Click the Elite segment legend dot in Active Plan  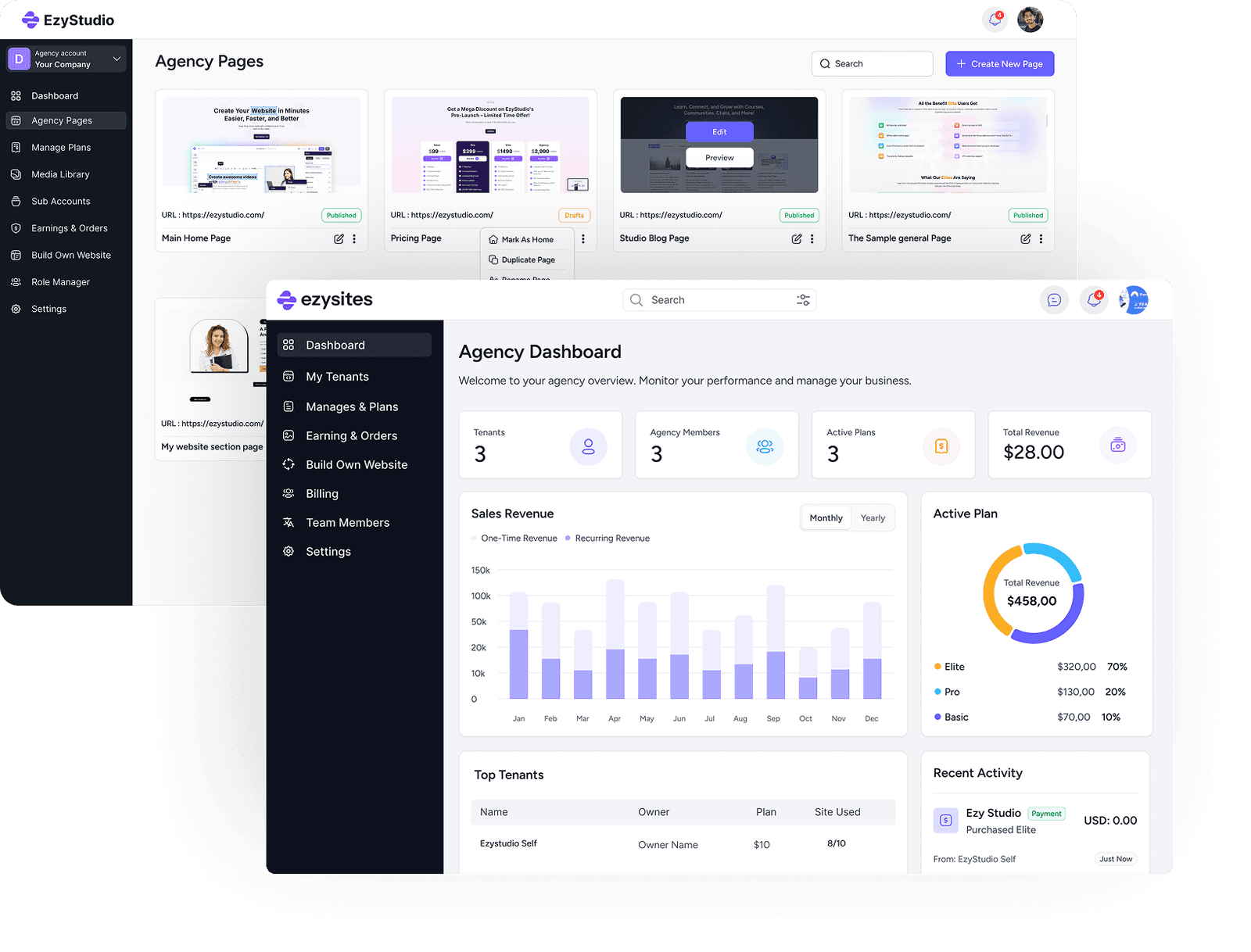937,666
